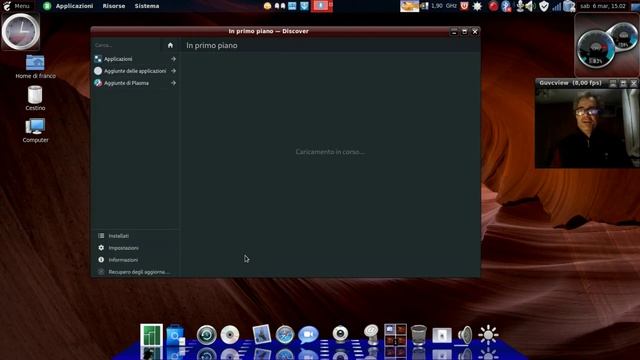This screenshot has width=640, height=360.
Task: Click the white shield tray icon
Action: [544, 6]
